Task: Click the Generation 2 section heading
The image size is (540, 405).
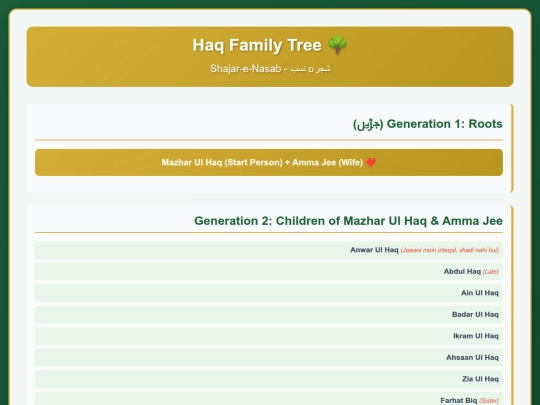Action: 349,221
